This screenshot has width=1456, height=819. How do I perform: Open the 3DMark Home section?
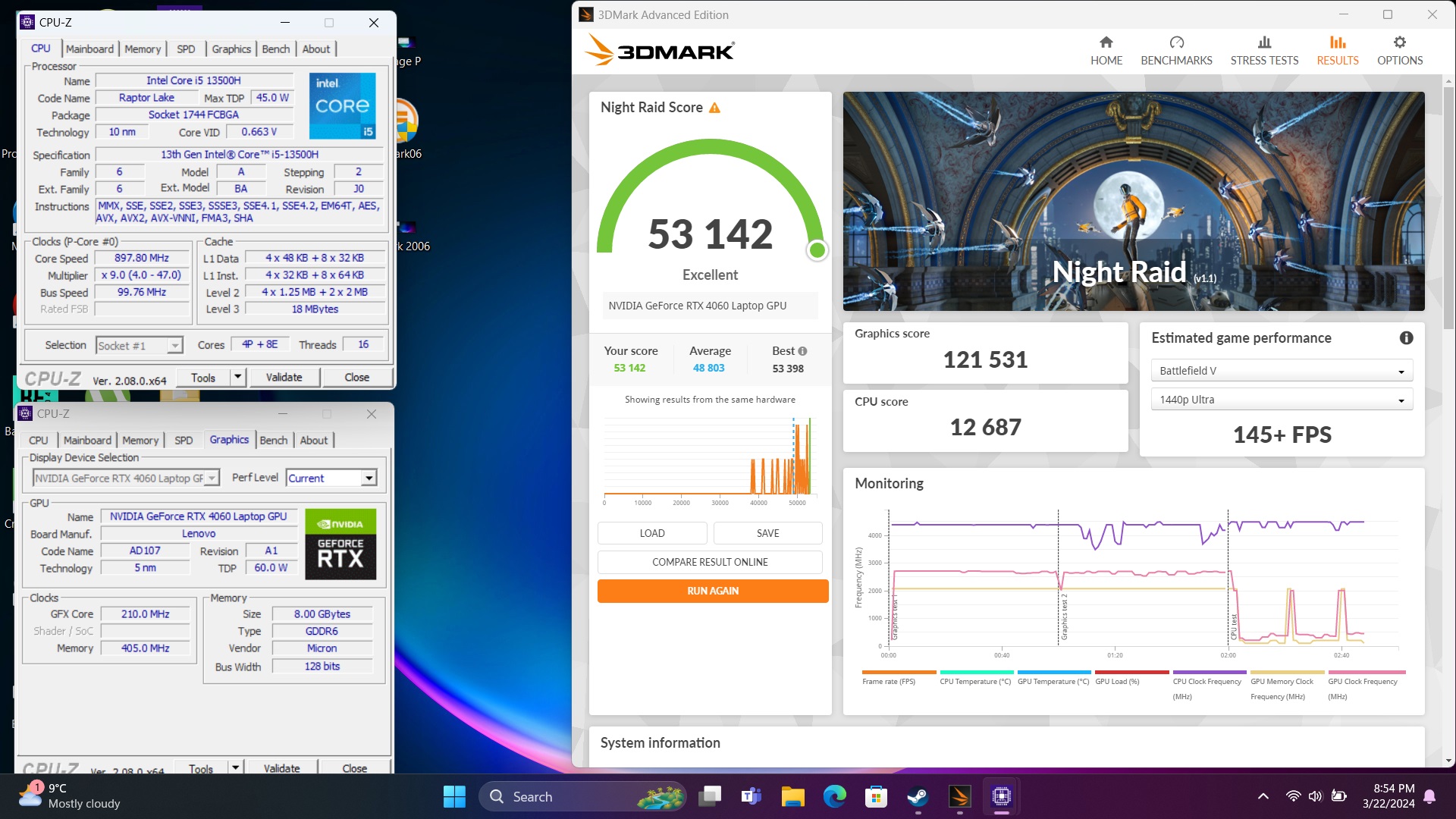(x=1106, y=51)
